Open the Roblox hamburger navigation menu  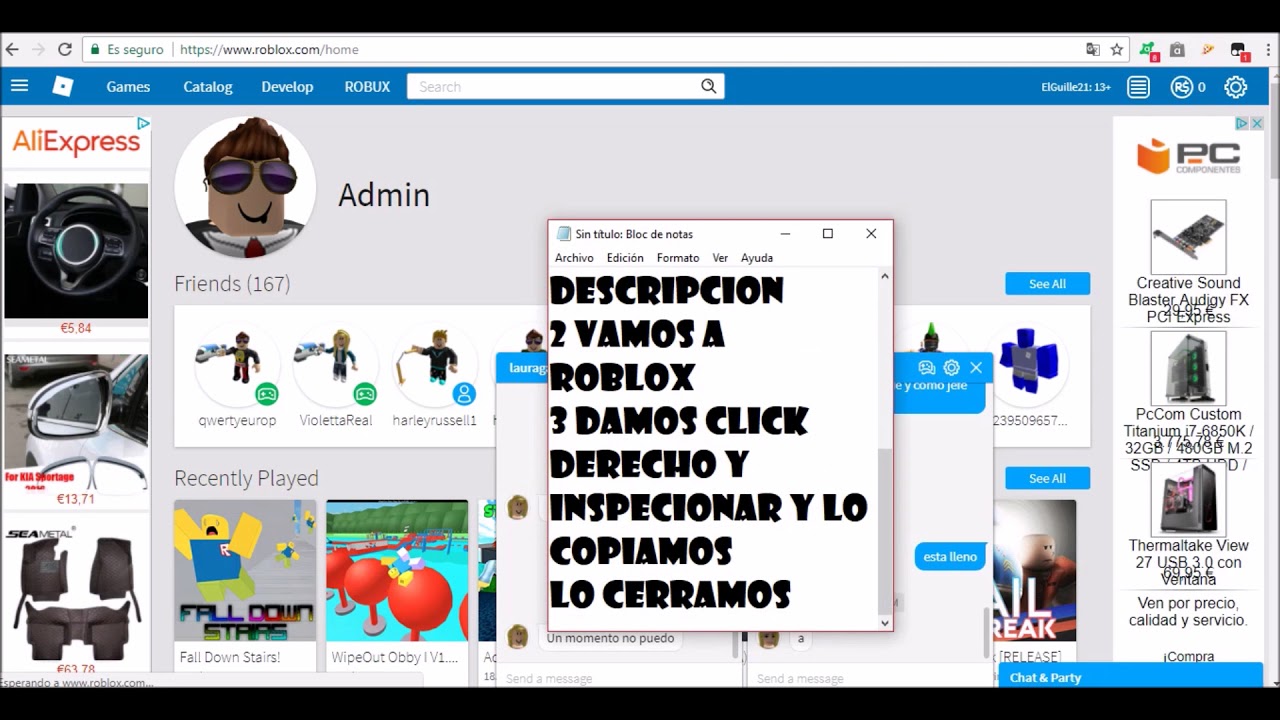(19, 86)
